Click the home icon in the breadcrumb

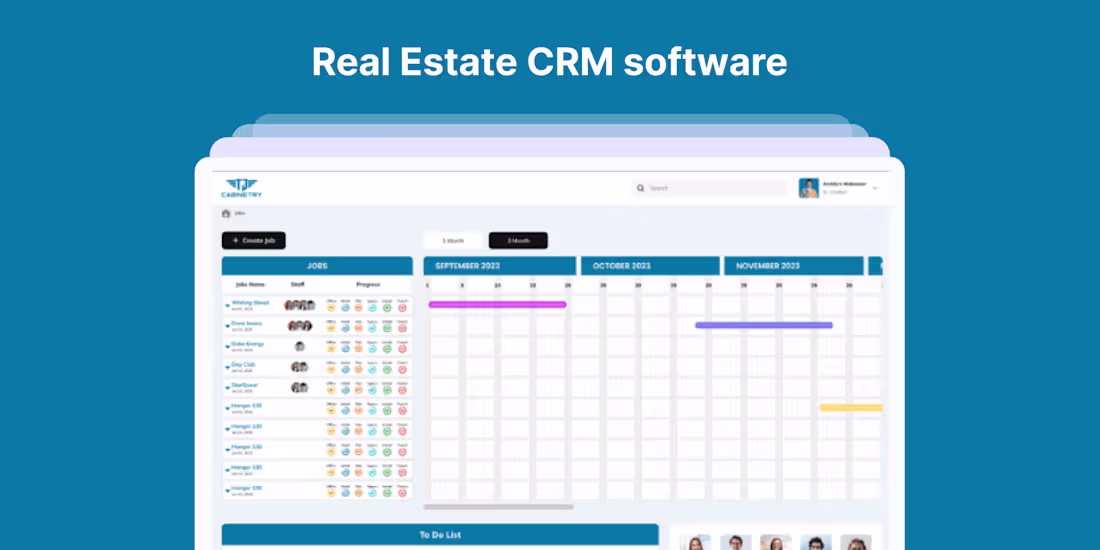(226, 213)
